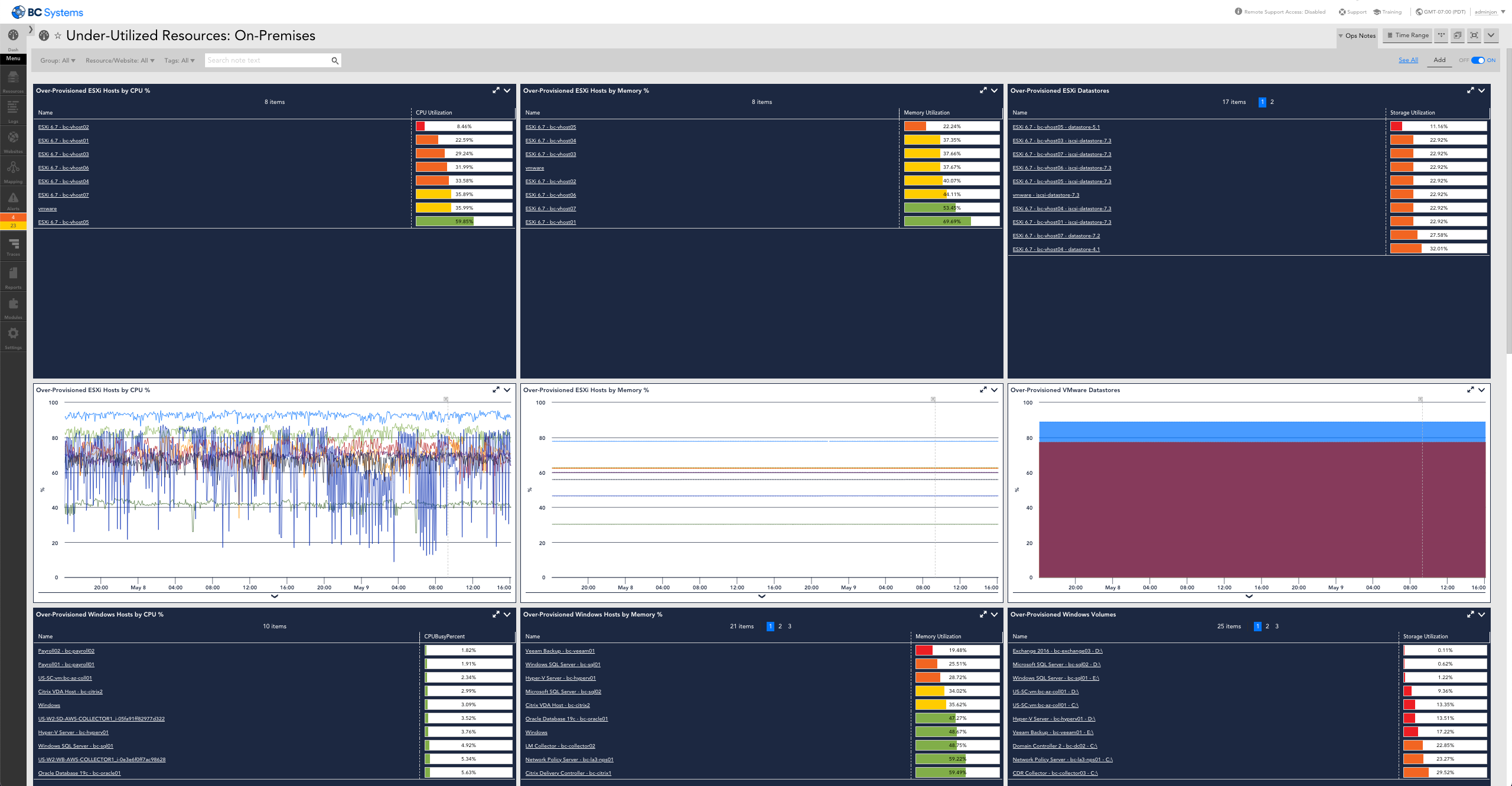The height and width of the screenshot is (786, 1512).
Task: Click into the Search note text field
Action: tap(266, 60)
